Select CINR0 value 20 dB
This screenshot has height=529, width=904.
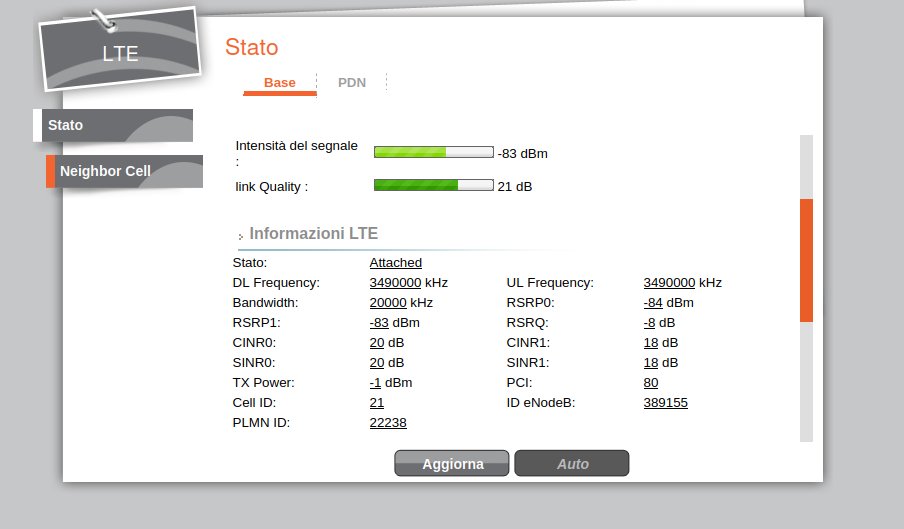[387, 343]
